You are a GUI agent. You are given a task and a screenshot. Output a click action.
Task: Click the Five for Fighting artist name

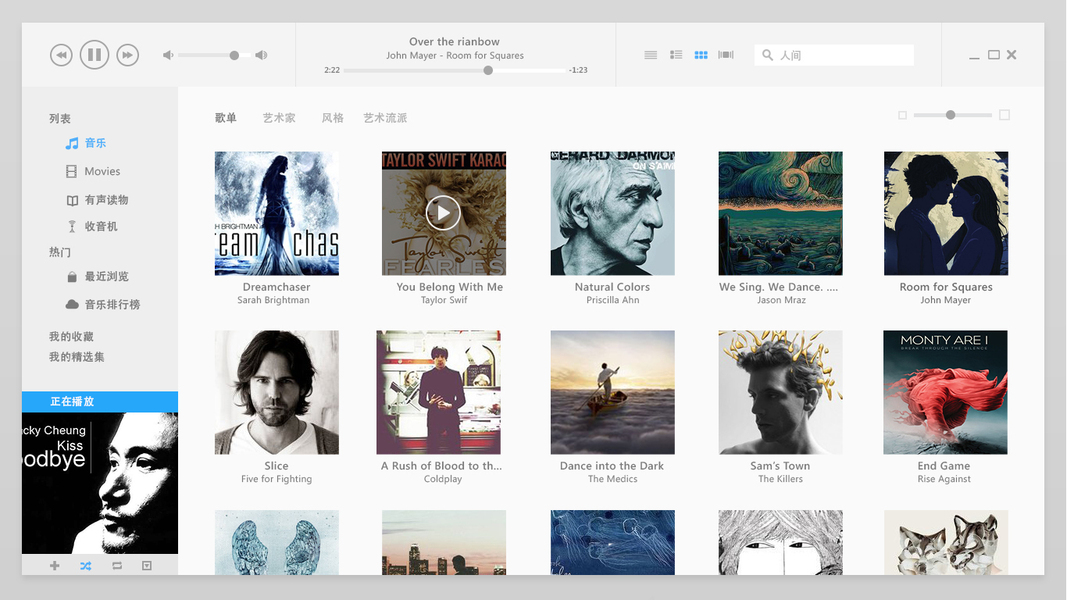(276, 479)
